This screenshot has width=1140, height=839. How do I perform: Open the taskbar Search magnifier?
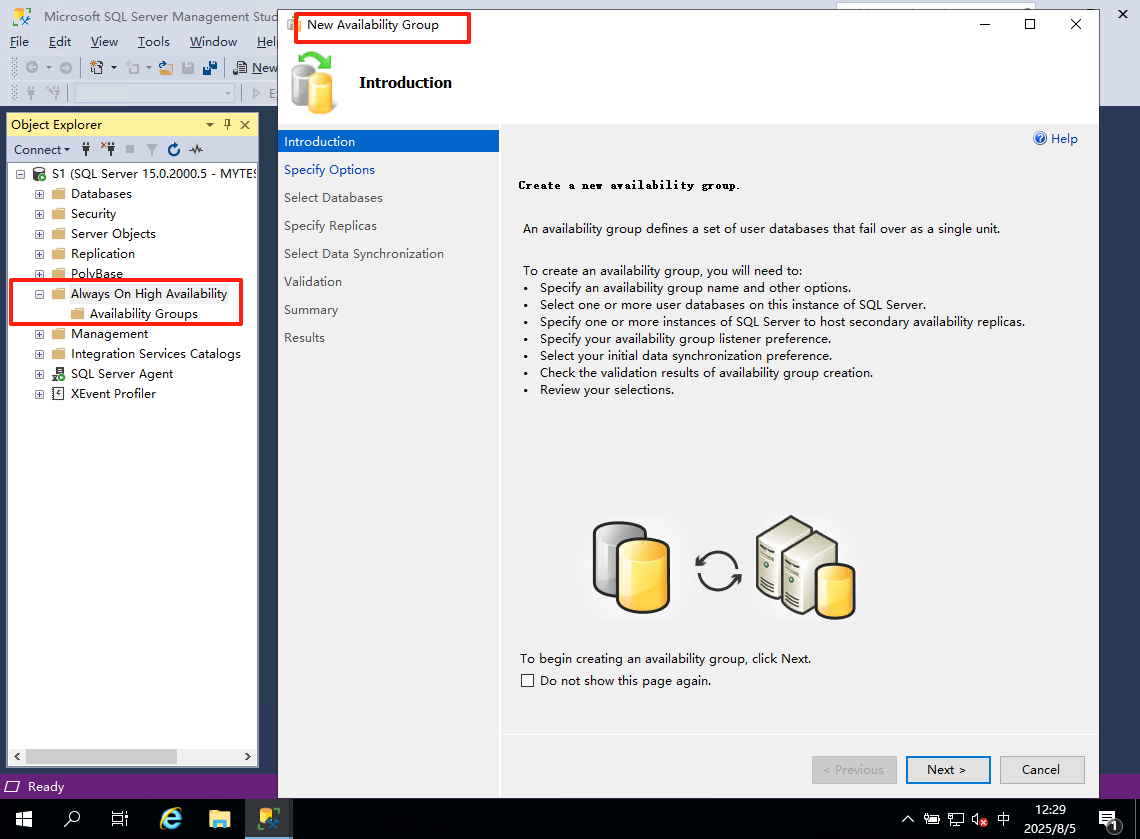click(72, 819)
